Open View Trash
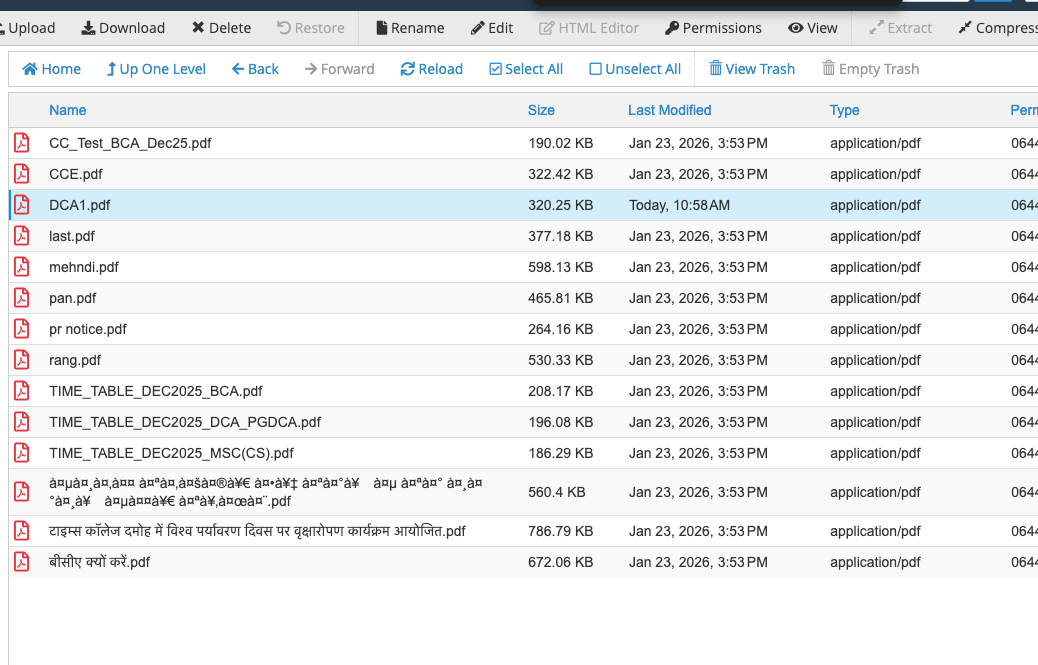Viewport: 1038px width, 665px height. (752, 69)
